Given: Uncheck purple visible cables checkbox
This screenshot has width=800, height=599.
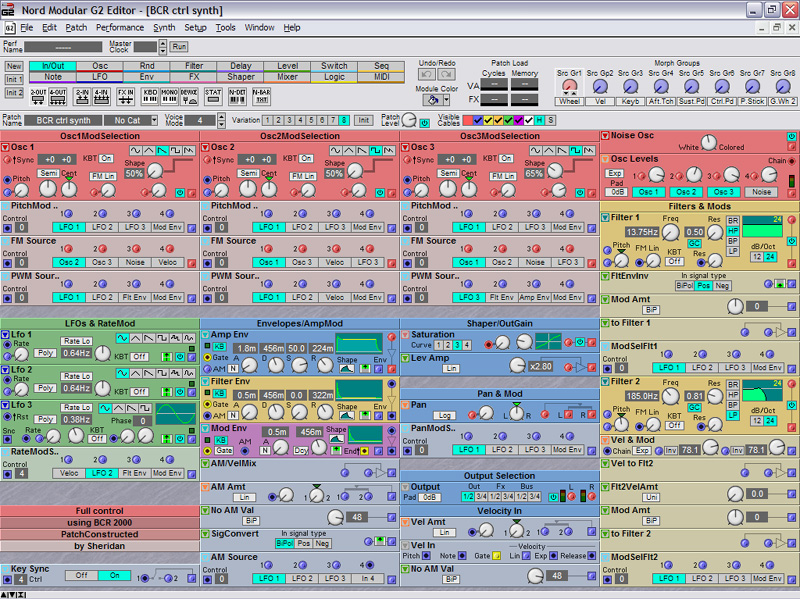Looking at the screenshot, I should pyautogui.click(x=518, y=120).
